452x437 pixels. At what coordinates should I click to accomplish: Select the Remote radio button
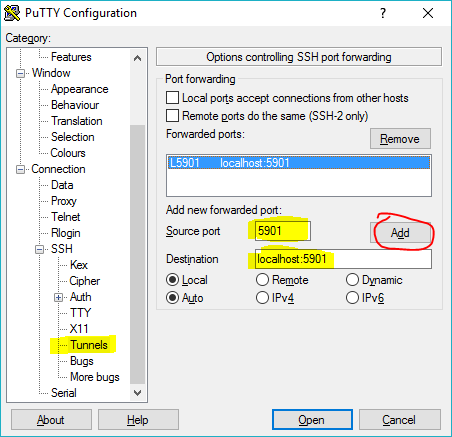(262, 280)
